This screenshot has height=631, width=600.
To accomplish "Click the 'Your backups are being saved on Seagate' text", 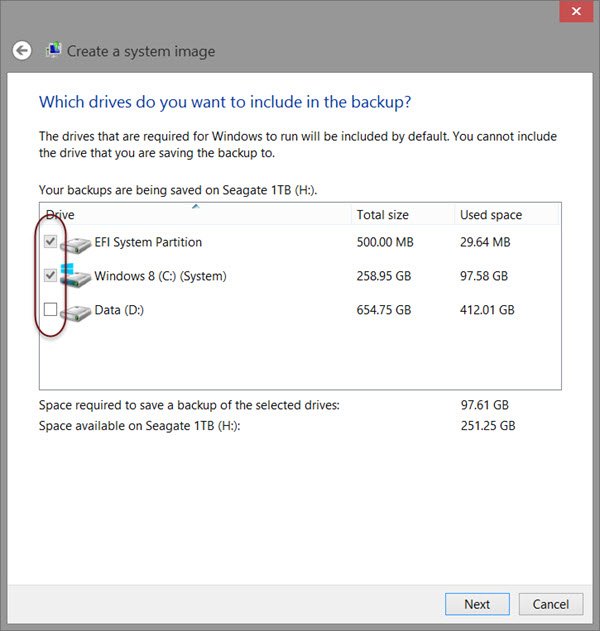I will [178, 190].
